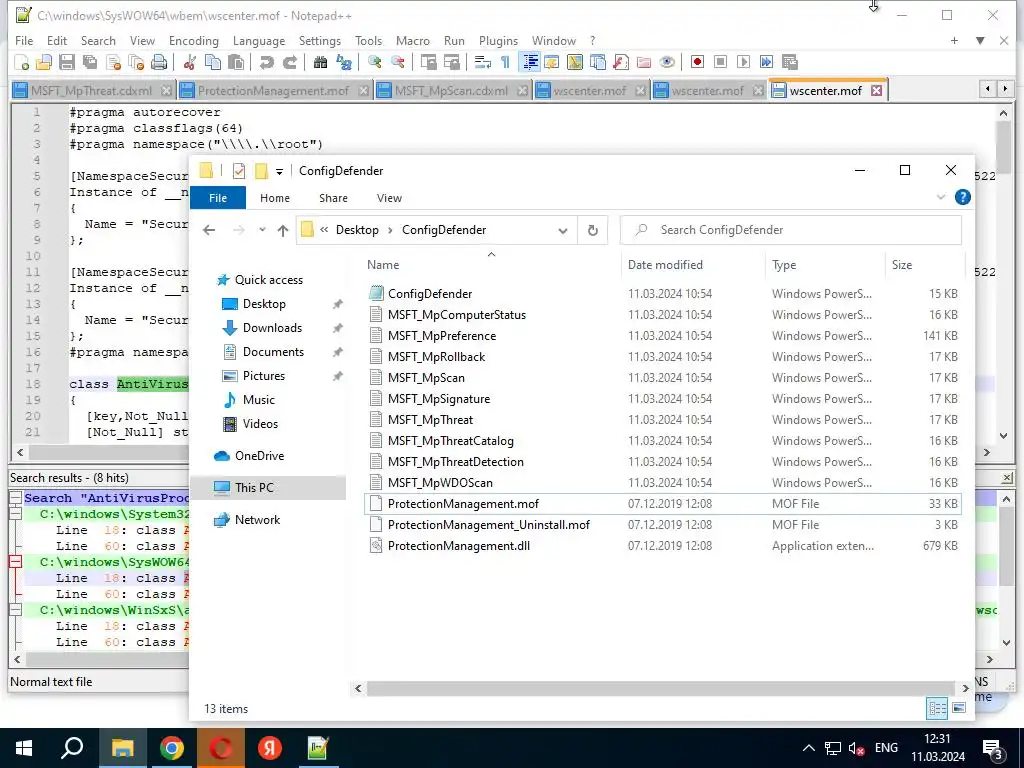Zoom out using the toolbar magnifier
Screen dimensions: 1024x768
pyautogui.click(x=397, y=63)
